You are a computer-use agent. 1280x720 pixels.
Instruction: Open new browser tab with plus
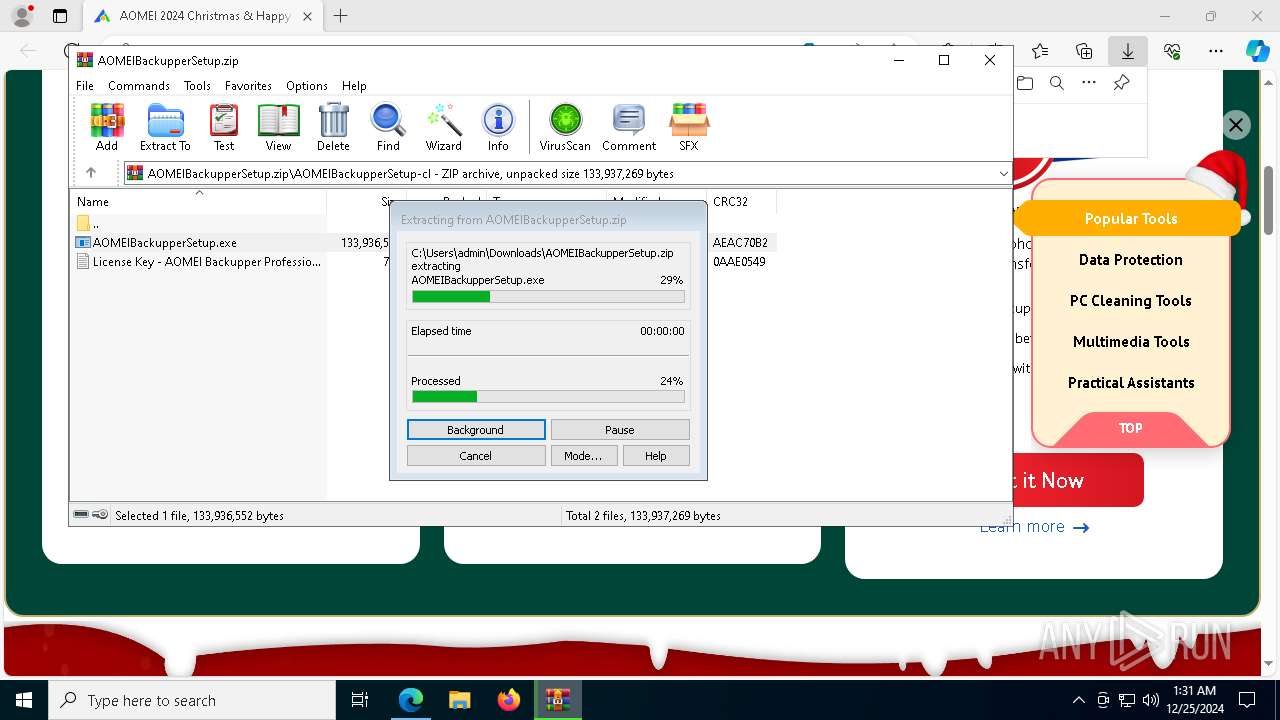340,16
